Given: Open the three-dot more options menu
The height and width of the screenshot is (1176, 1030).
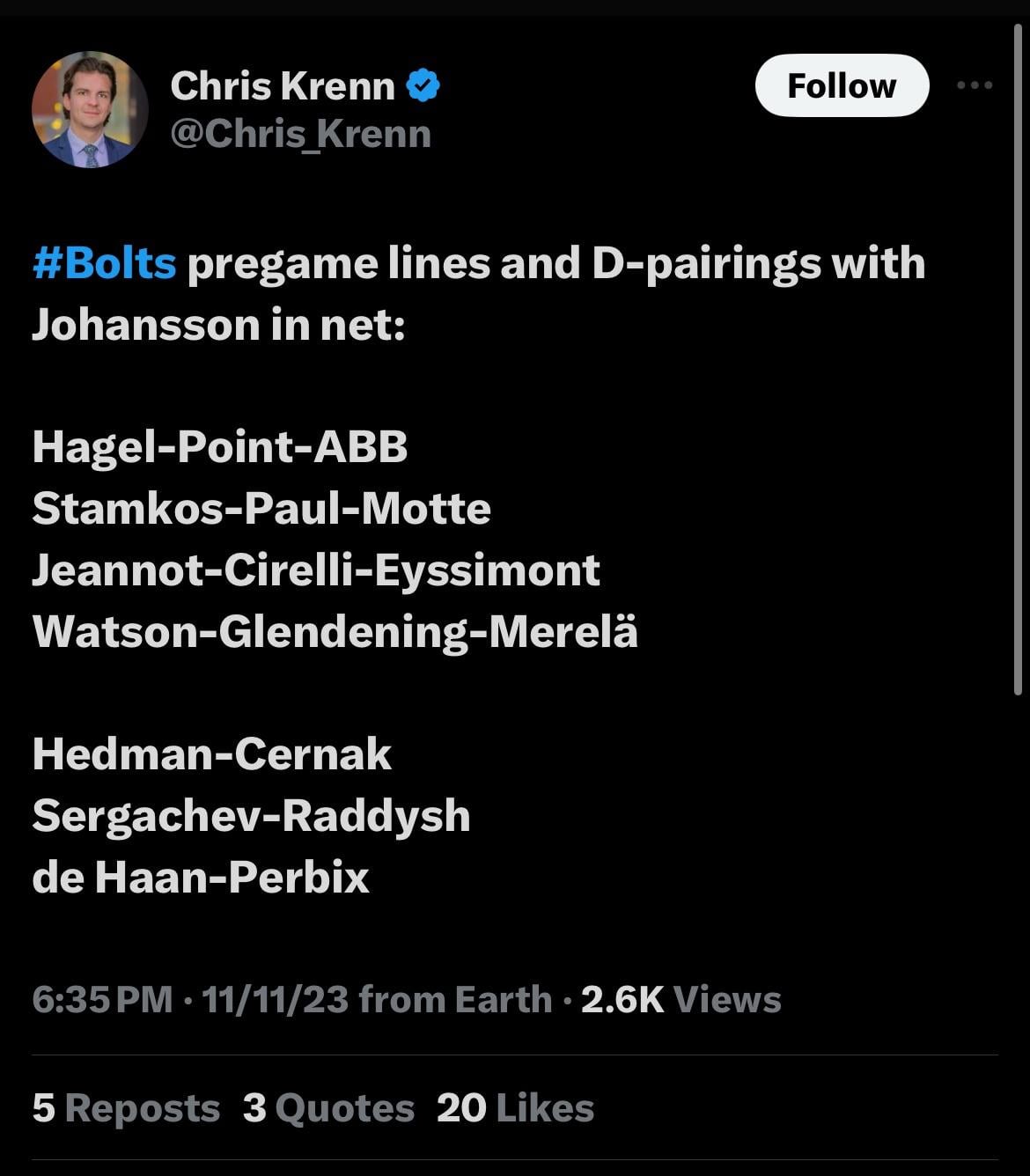Looking at the screenshot, I should (x=975, y=85).
